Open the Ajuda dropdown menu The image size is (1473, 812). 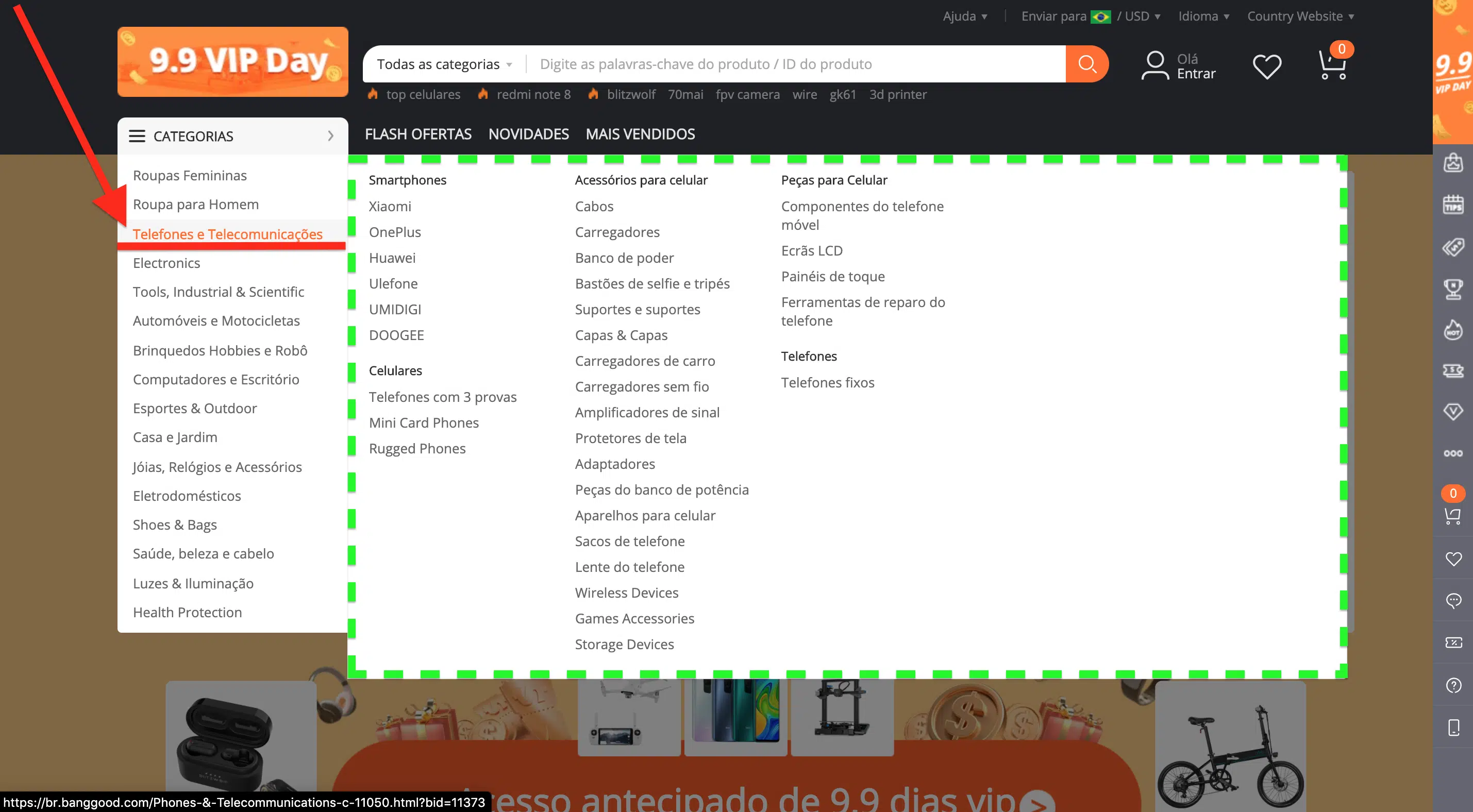(965, 16)
